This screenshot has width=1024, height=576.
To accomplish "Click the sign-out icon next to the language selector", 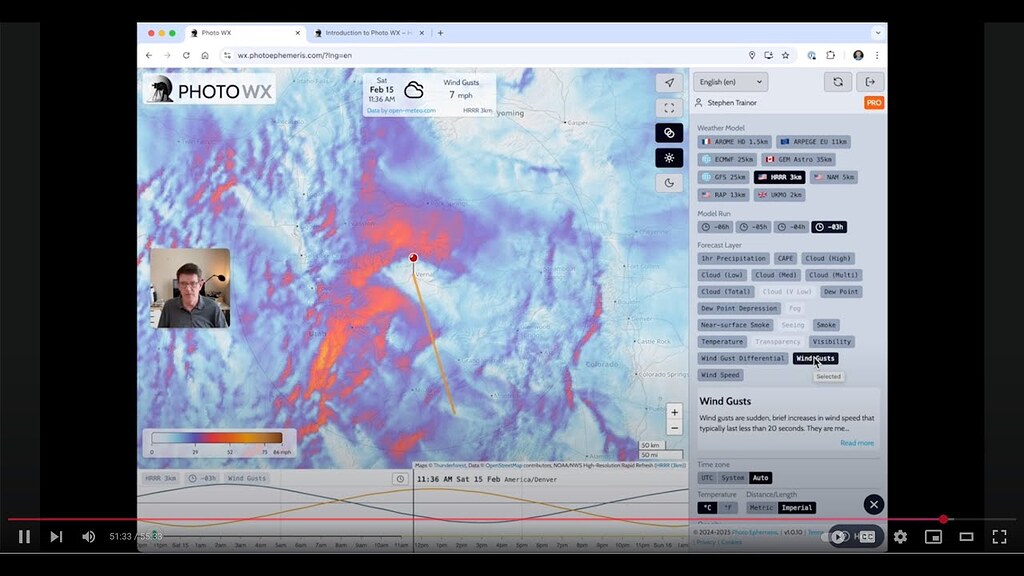I will [x=870, y=82].
